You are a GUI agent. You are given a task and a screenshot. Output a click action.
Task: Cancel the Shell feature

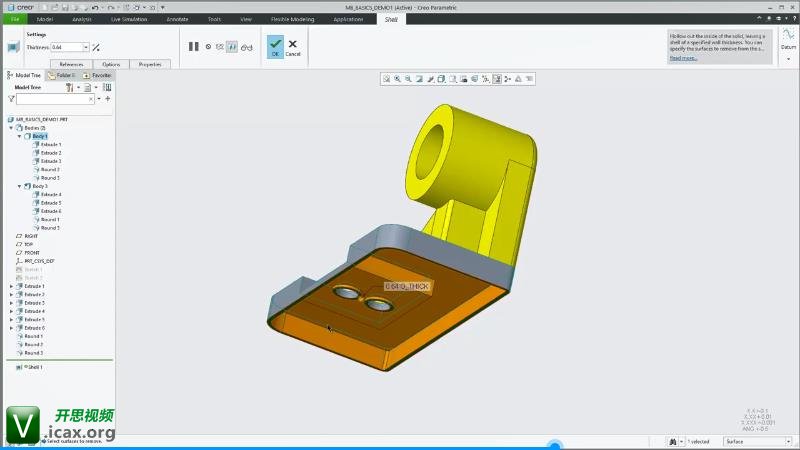(293, 47)
